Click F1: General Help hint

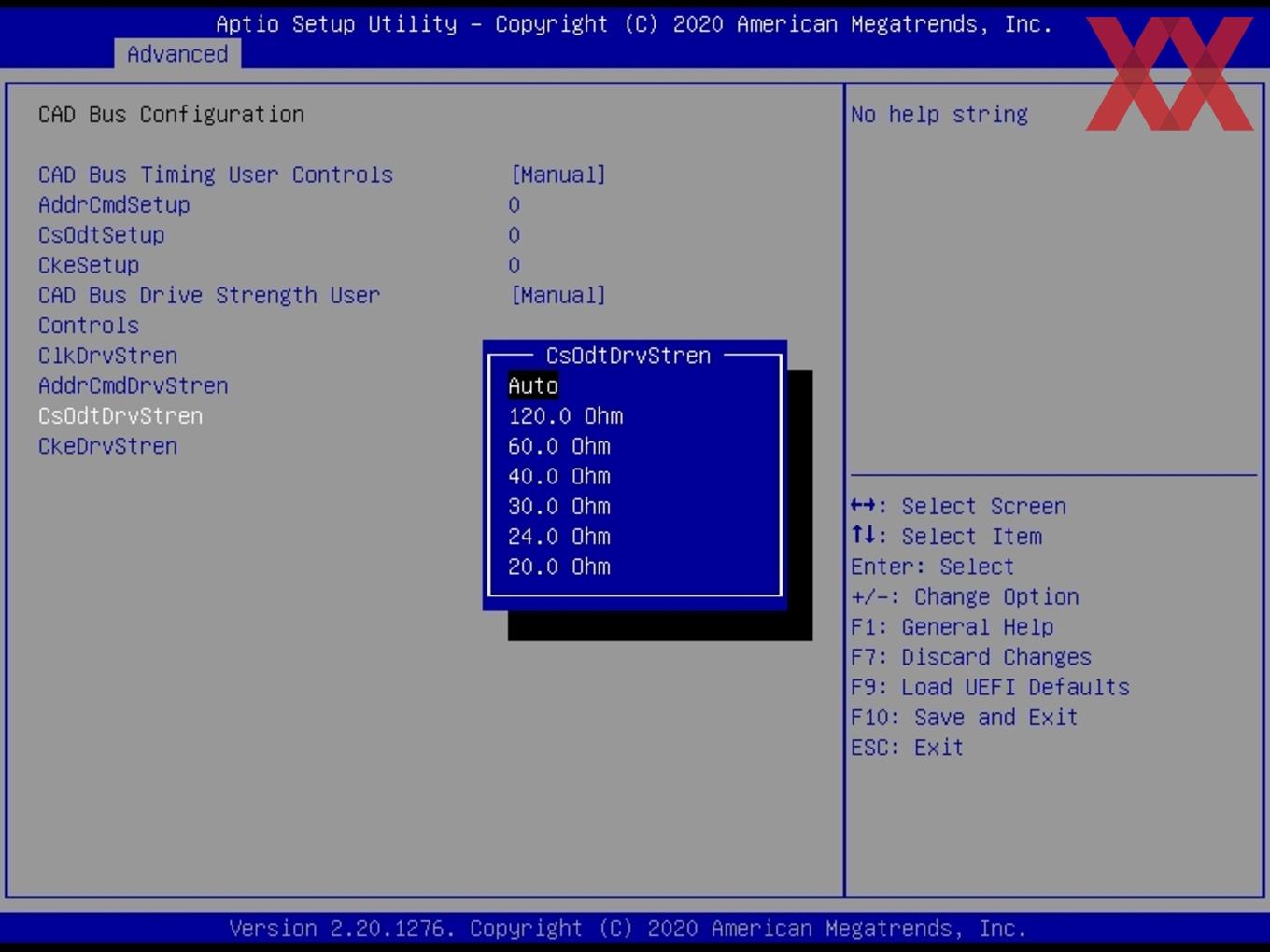click(x=952, y=627)
